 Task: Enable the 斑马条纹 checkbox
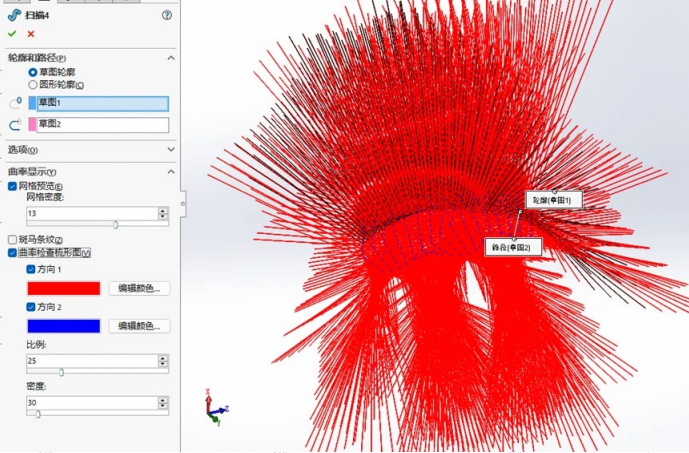[12, 239]
